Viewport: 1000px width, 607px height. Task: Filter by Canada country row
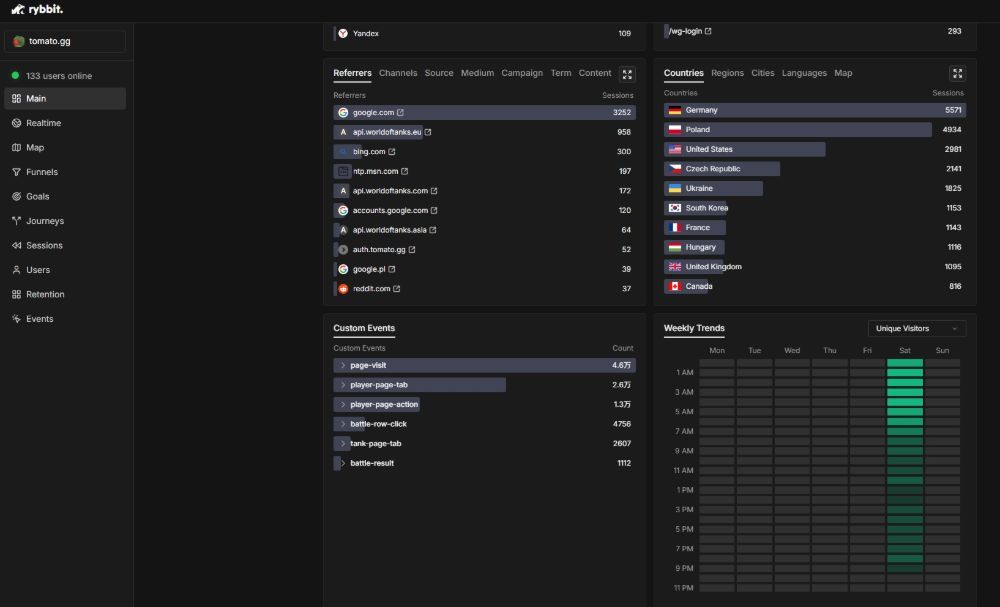(814, 286)
